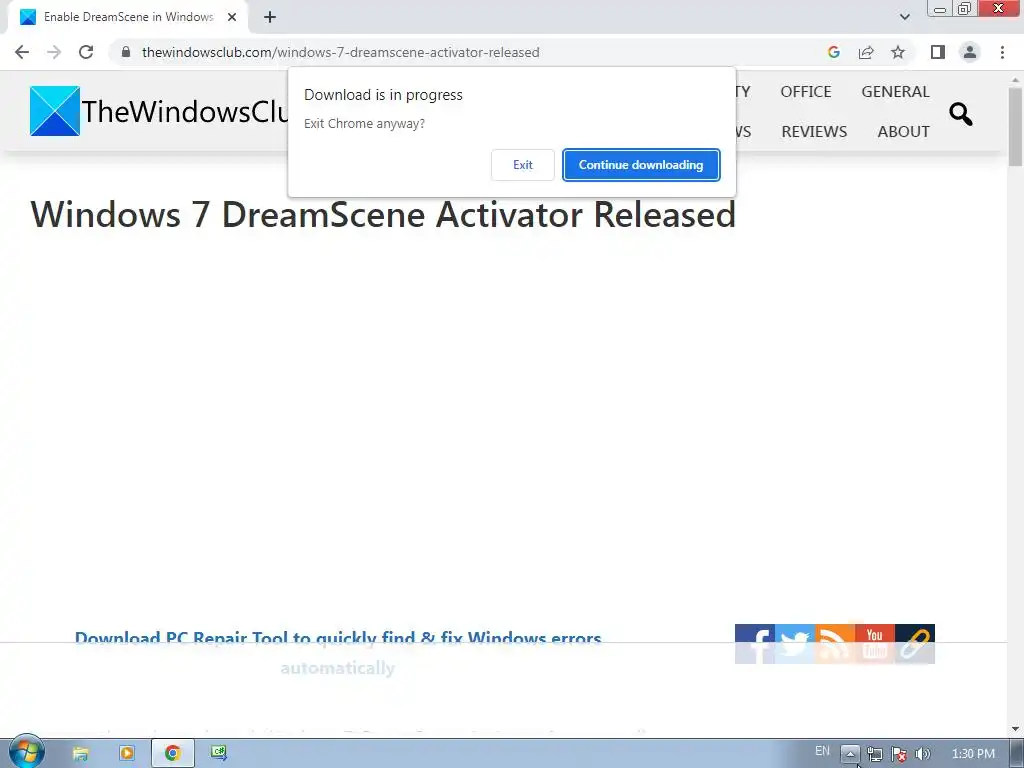Click Exit in the download dialog
Image resolution: width=1024 pixels, height=768 pixels.
[522, 165]
